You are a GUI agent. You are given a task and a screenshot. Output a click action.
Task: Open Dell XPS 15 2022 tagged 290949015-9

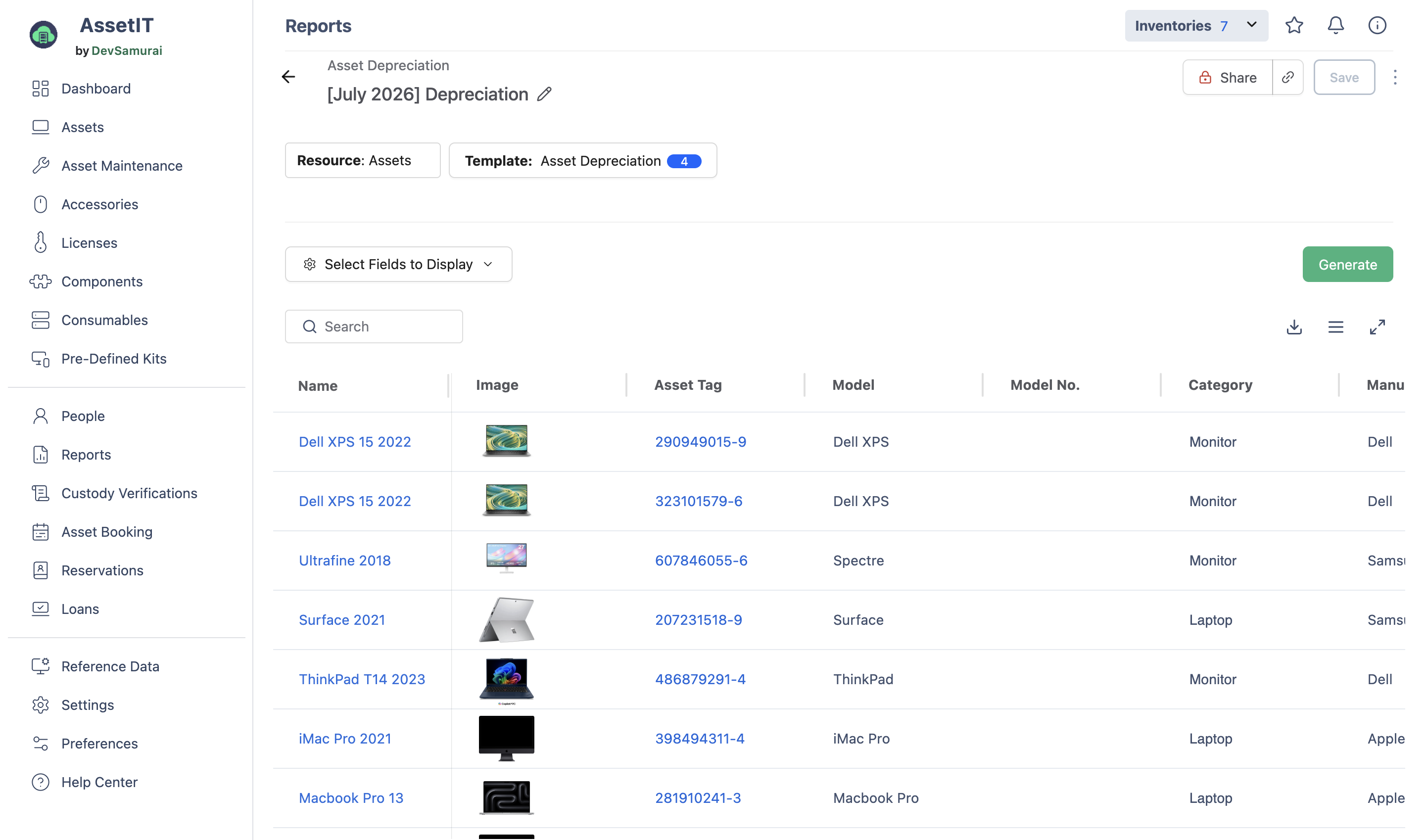355,441
